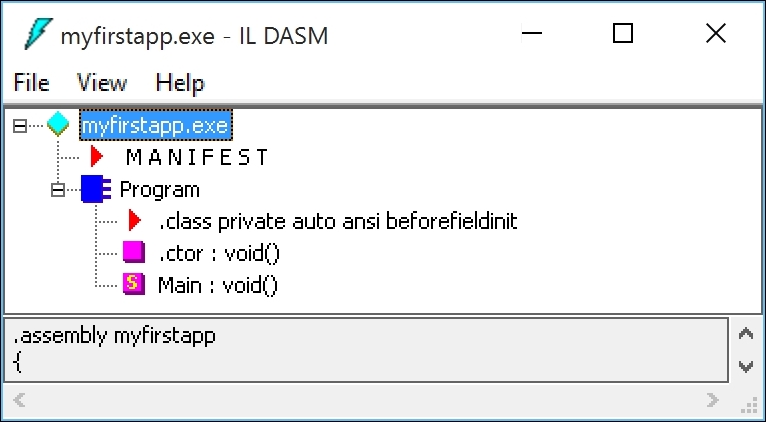Click the red arrow beside .class entry
Screen dimensions: 766x422
(135, 220)
